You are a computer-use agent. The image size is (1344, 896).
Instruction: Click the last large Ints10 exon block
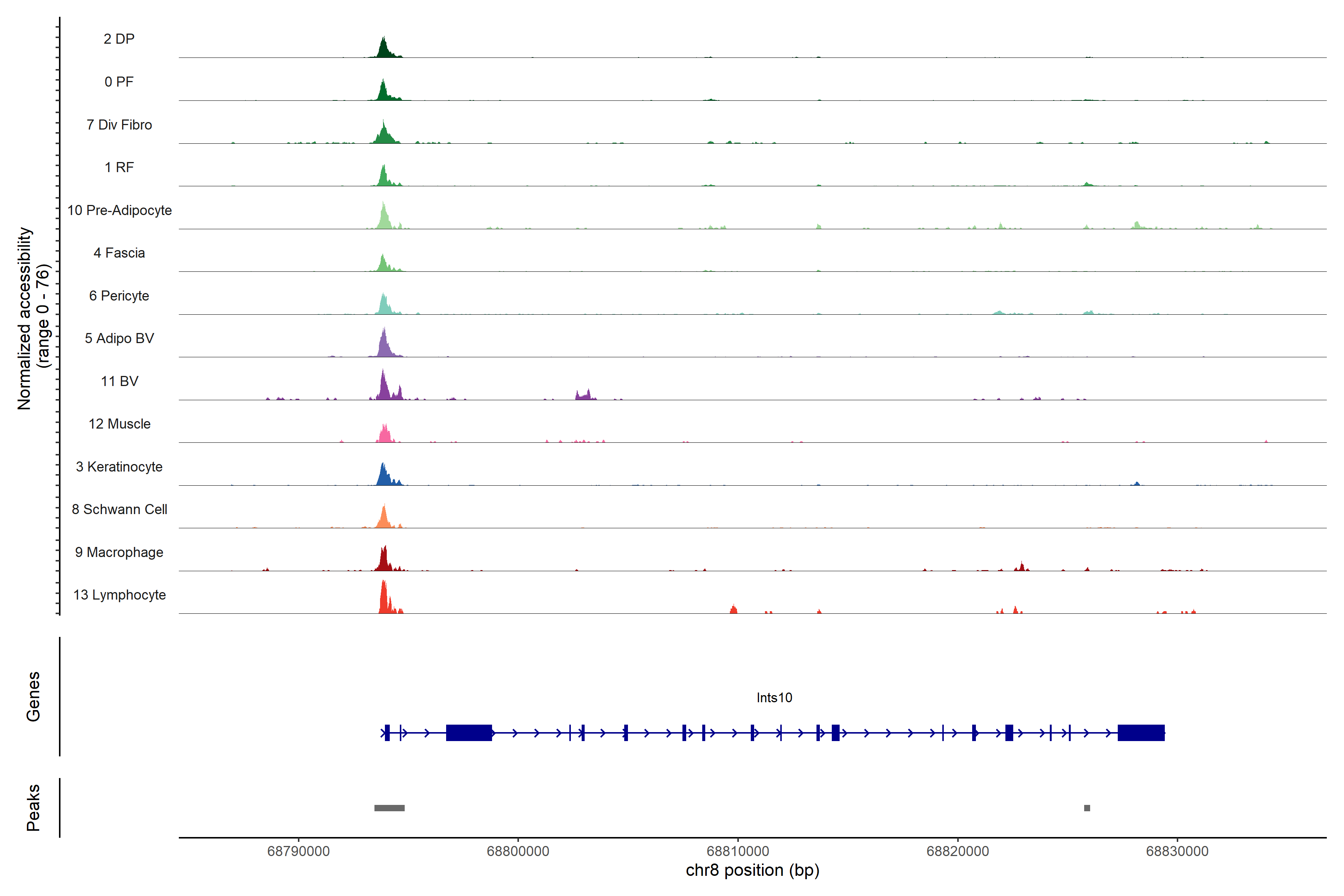coord(1141,732)
